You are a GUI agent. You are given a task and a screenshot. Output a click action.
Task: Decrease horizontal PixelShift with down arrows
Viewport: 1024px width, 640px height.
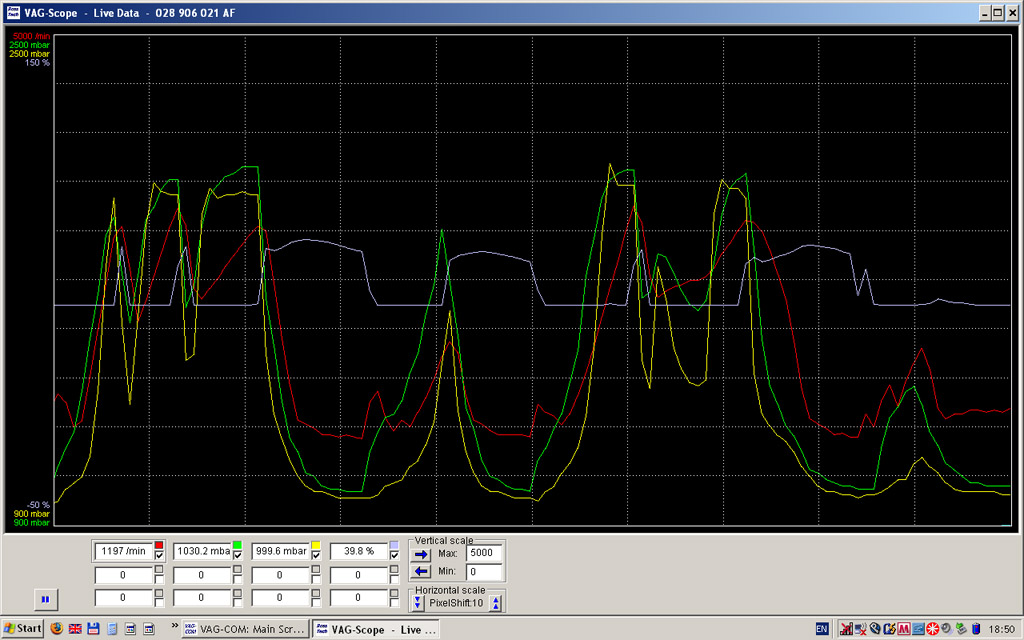pyautogui.click(x=419, y=603)
